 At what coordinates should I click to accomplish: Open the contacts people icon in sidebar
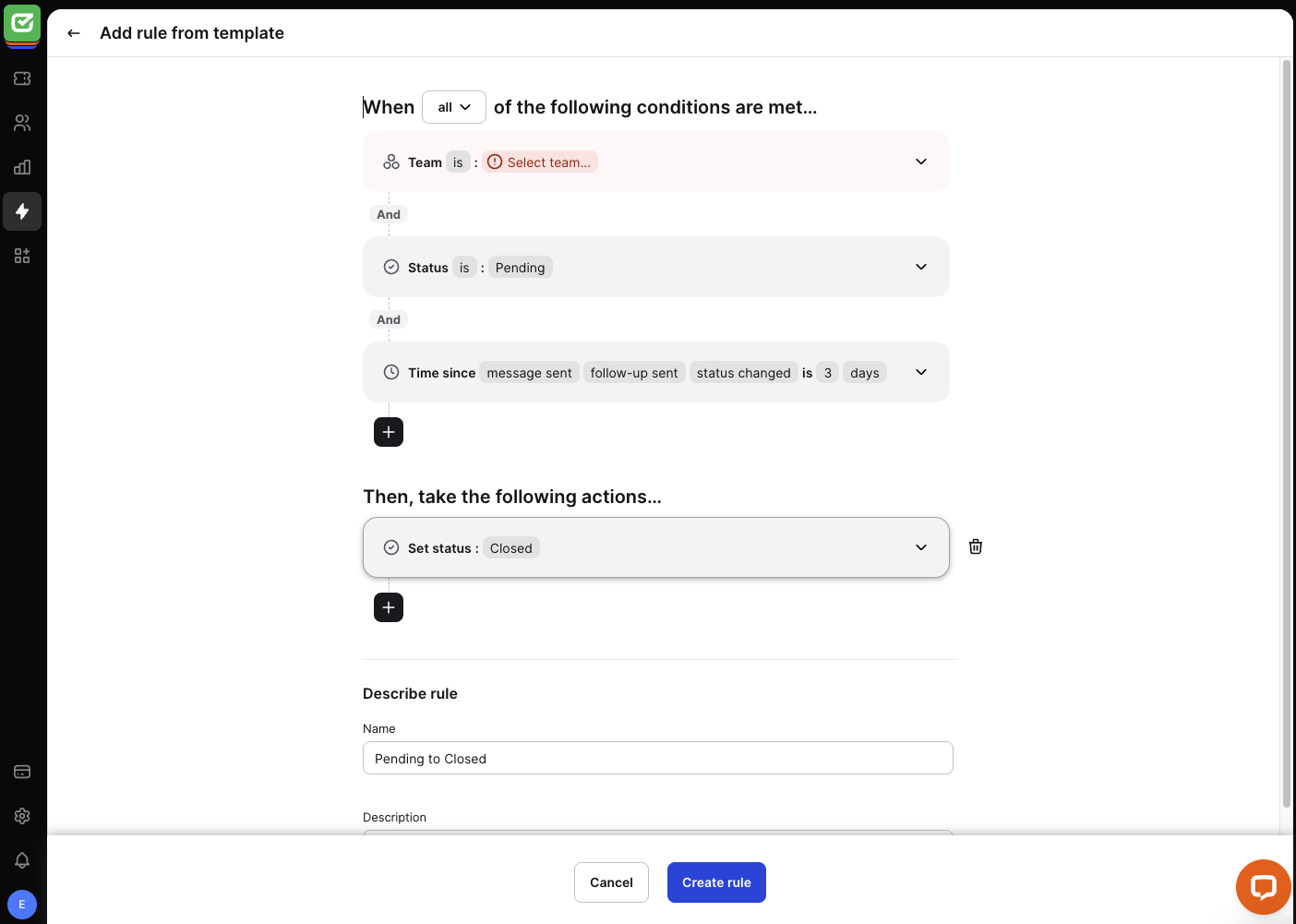pos(22,123)
